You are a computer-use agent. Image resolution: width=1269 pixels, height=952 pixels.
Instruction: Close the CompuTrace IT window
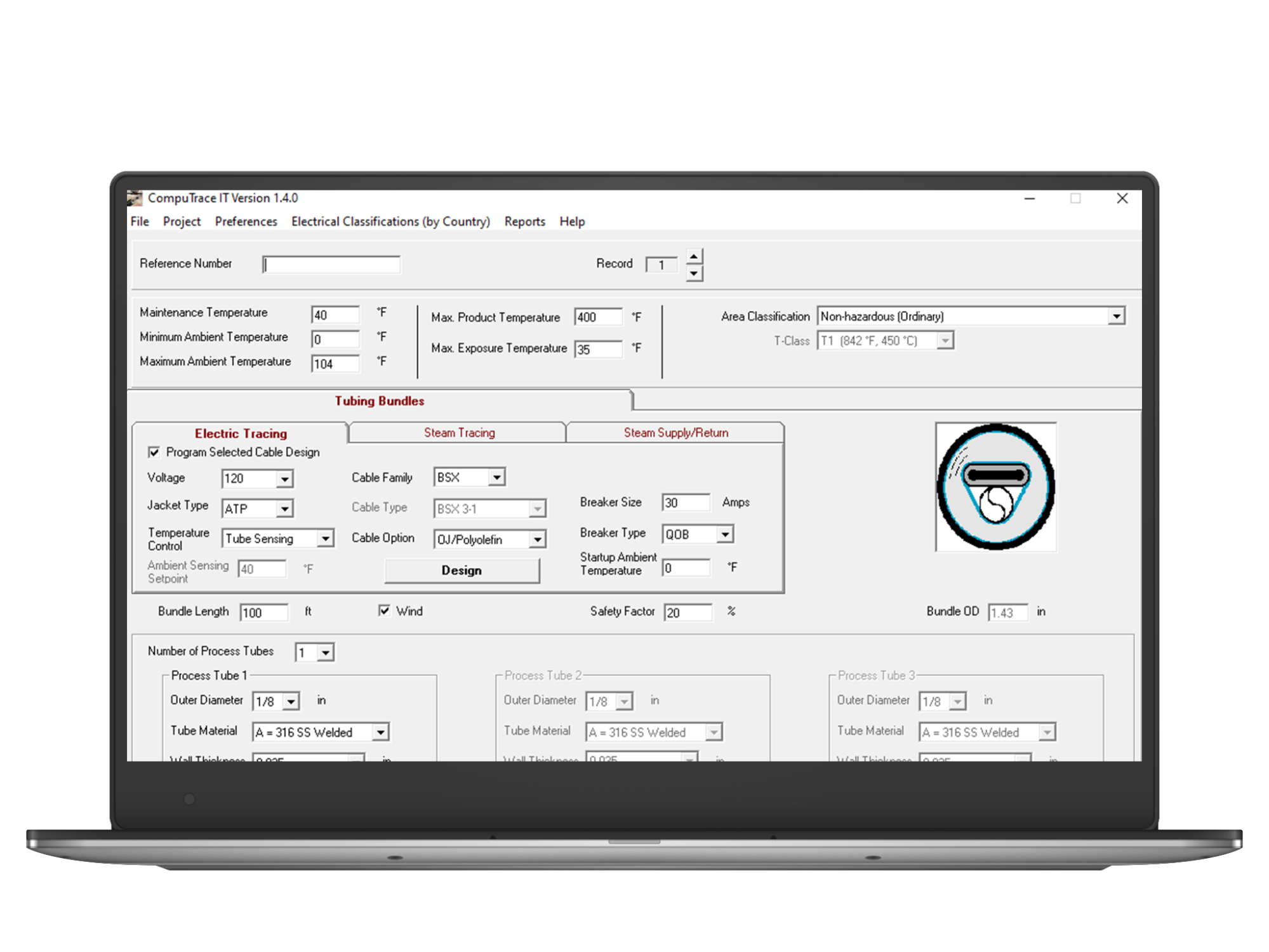click(1122, 199)
